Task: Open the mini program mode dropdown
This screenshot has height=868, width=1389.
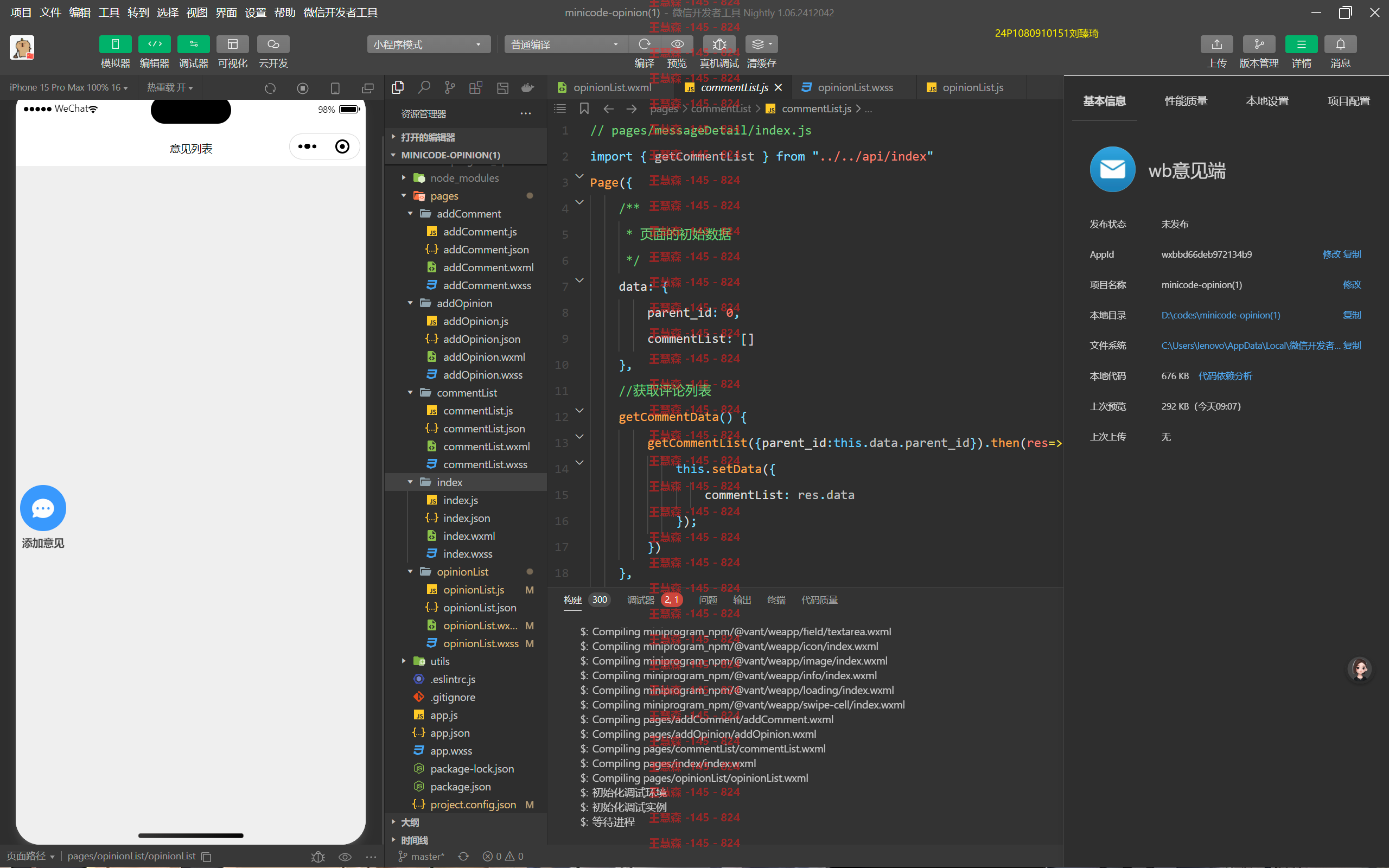Action: 429,44
